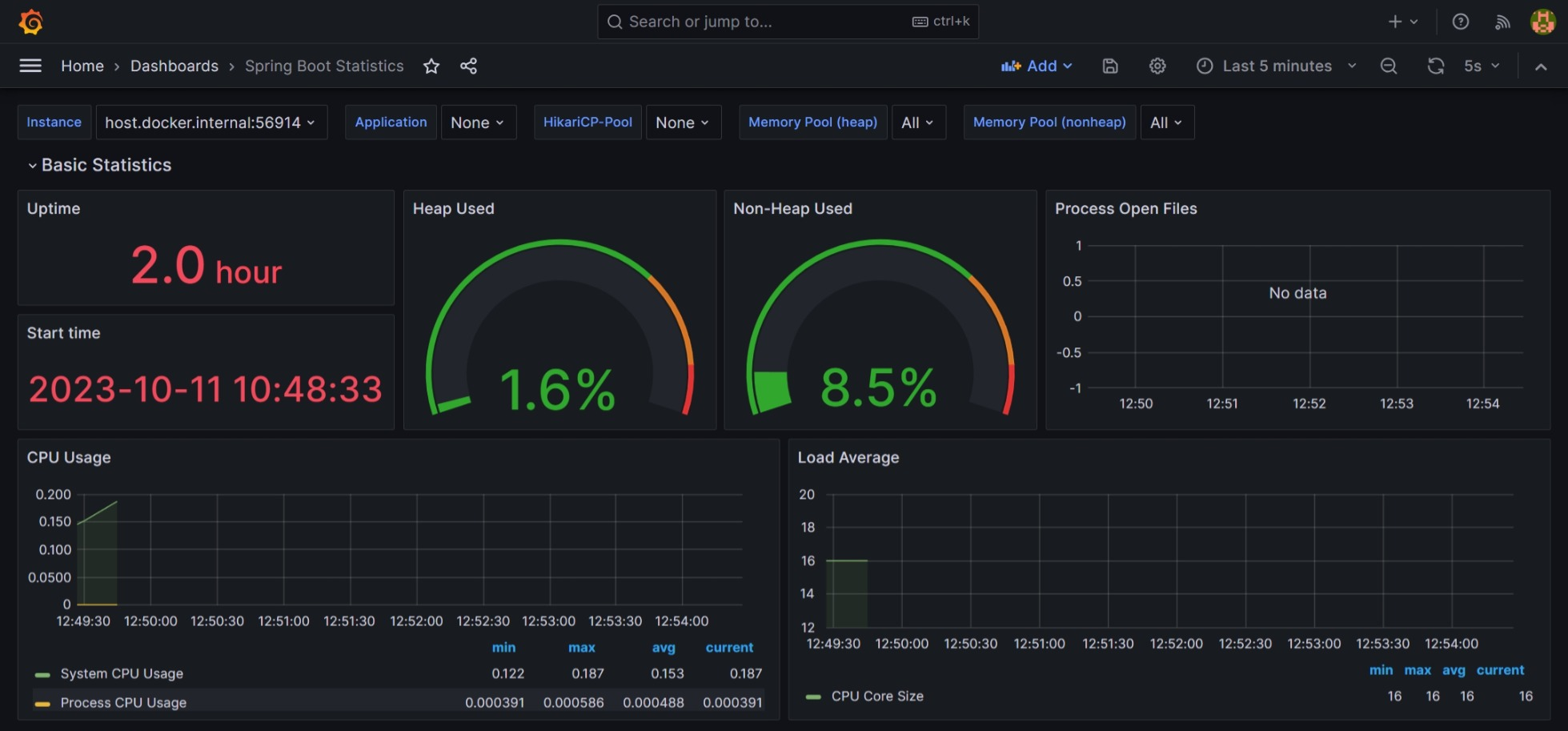Focus the Search or jump to field
1568x731 pixels.
pyautogui.click(x=788, y=22)
